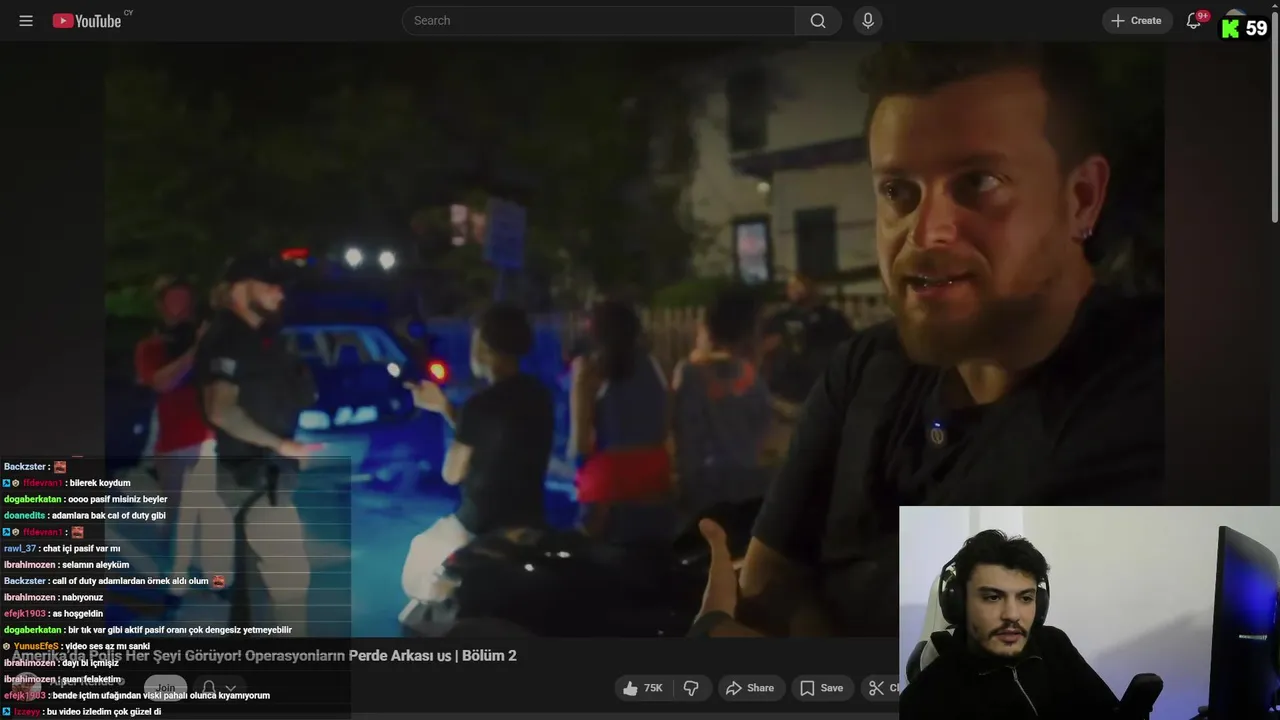Click the magnifying glass search button

(818, 21)
